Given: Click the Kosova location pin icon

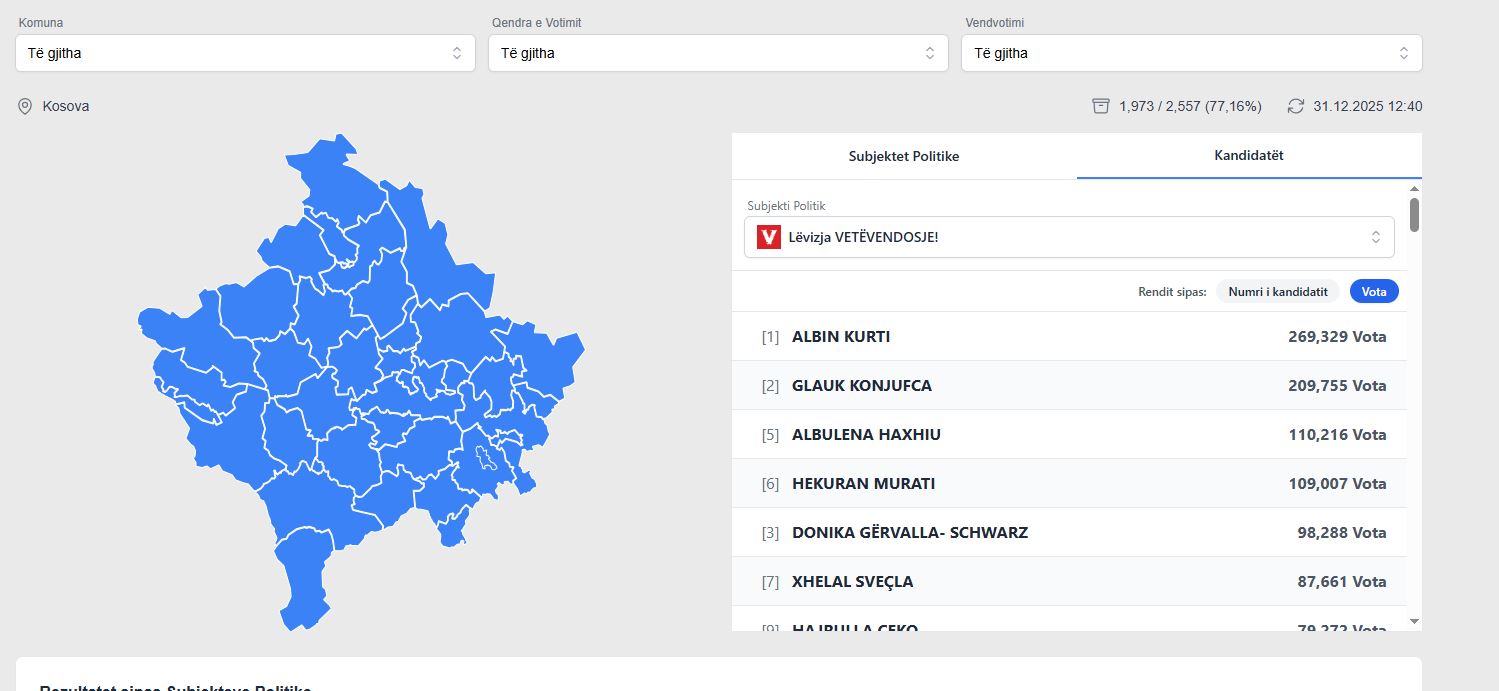Looking at the screenshot, I should pyautogui.click(x=25, y=106).
